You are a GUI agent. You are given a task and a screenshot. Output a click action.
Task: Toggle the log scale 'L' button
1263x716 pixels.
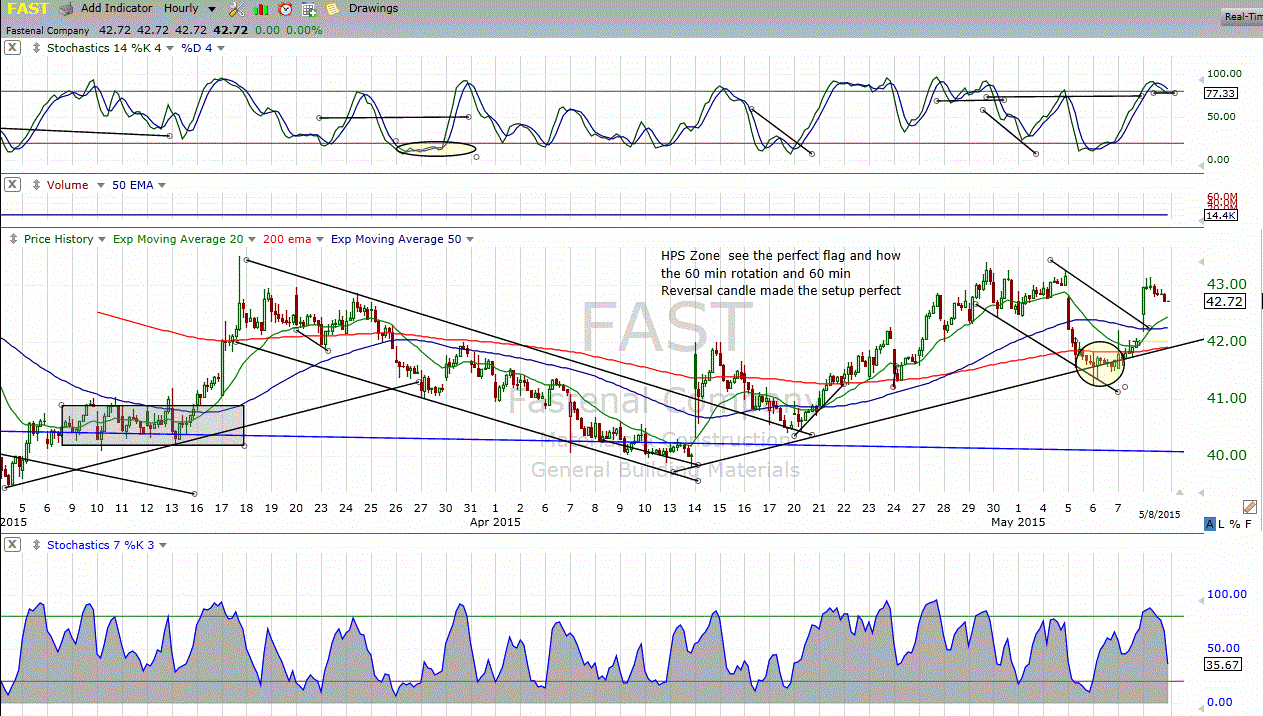pyautogui.click(x=1222, y=524)
